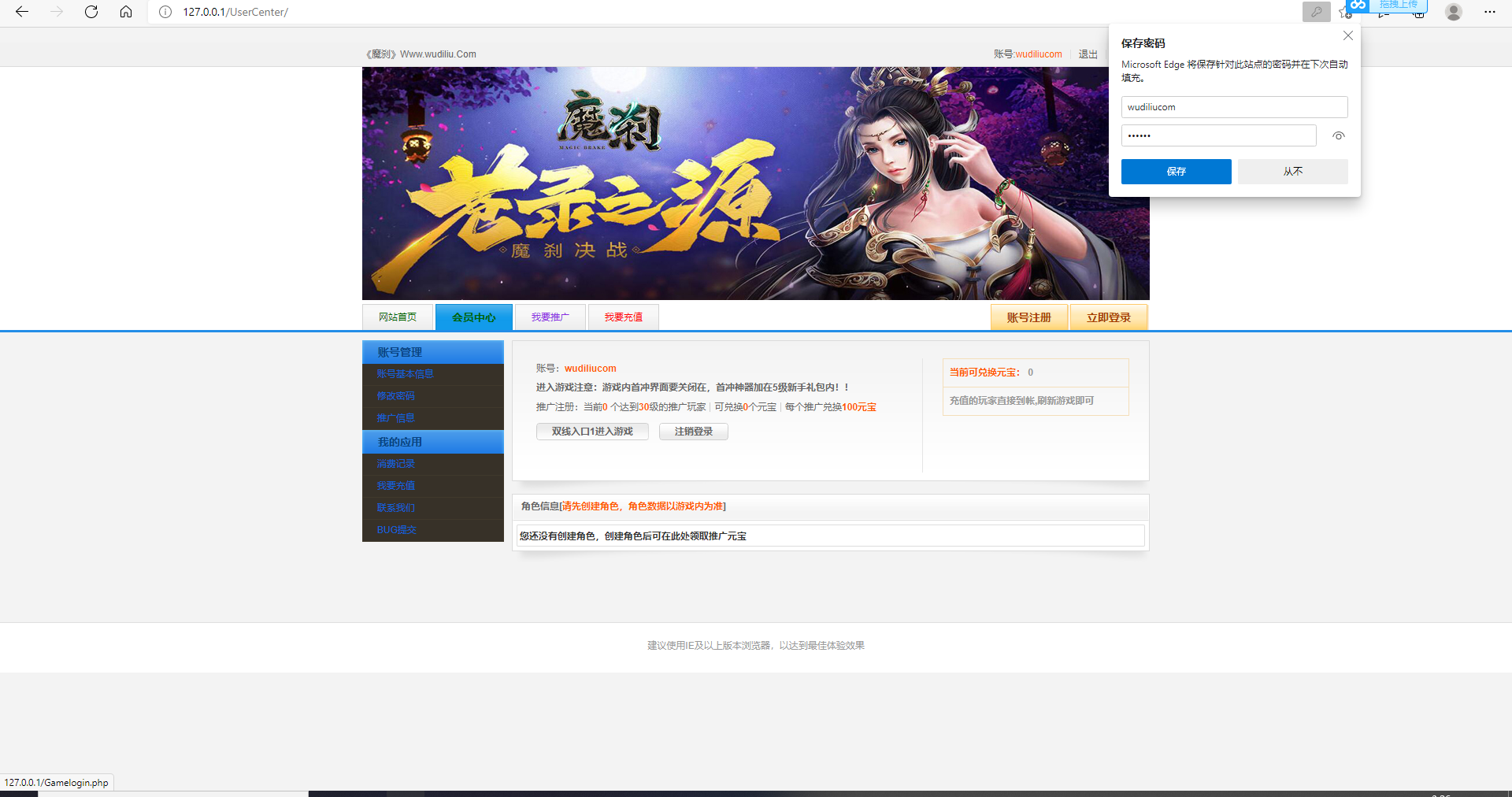The width and height of the screenshot is (1512, 797).
Task: Open 修改密码 in the sidebar
Action: [395, 396]
